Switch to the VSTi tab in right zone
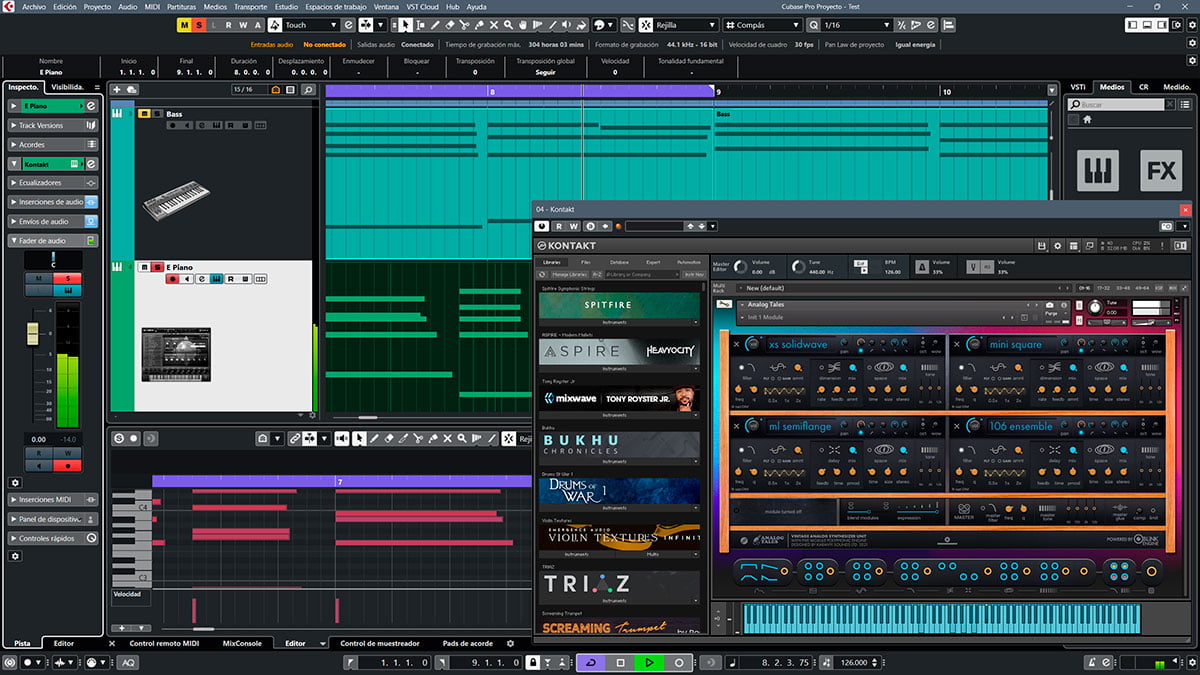The image size is (1200, 675). 1078,87
